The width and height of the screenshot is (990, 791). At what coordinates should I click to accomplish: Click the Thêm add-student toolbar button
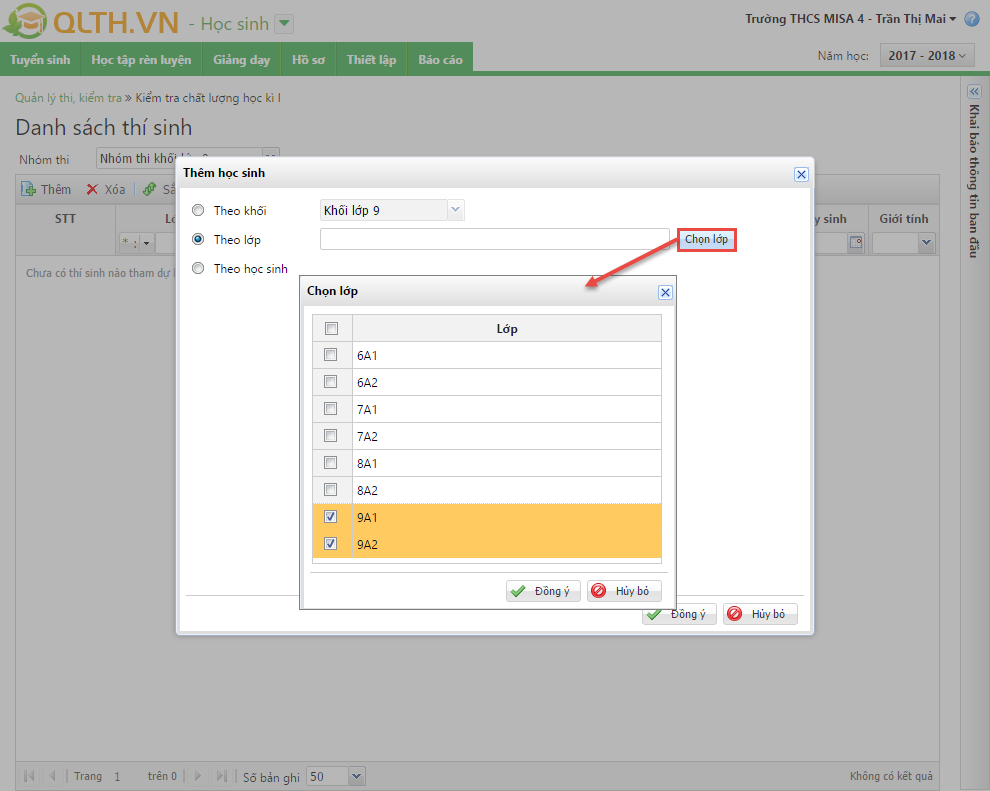pyautogui.click(x=46, y=189)
